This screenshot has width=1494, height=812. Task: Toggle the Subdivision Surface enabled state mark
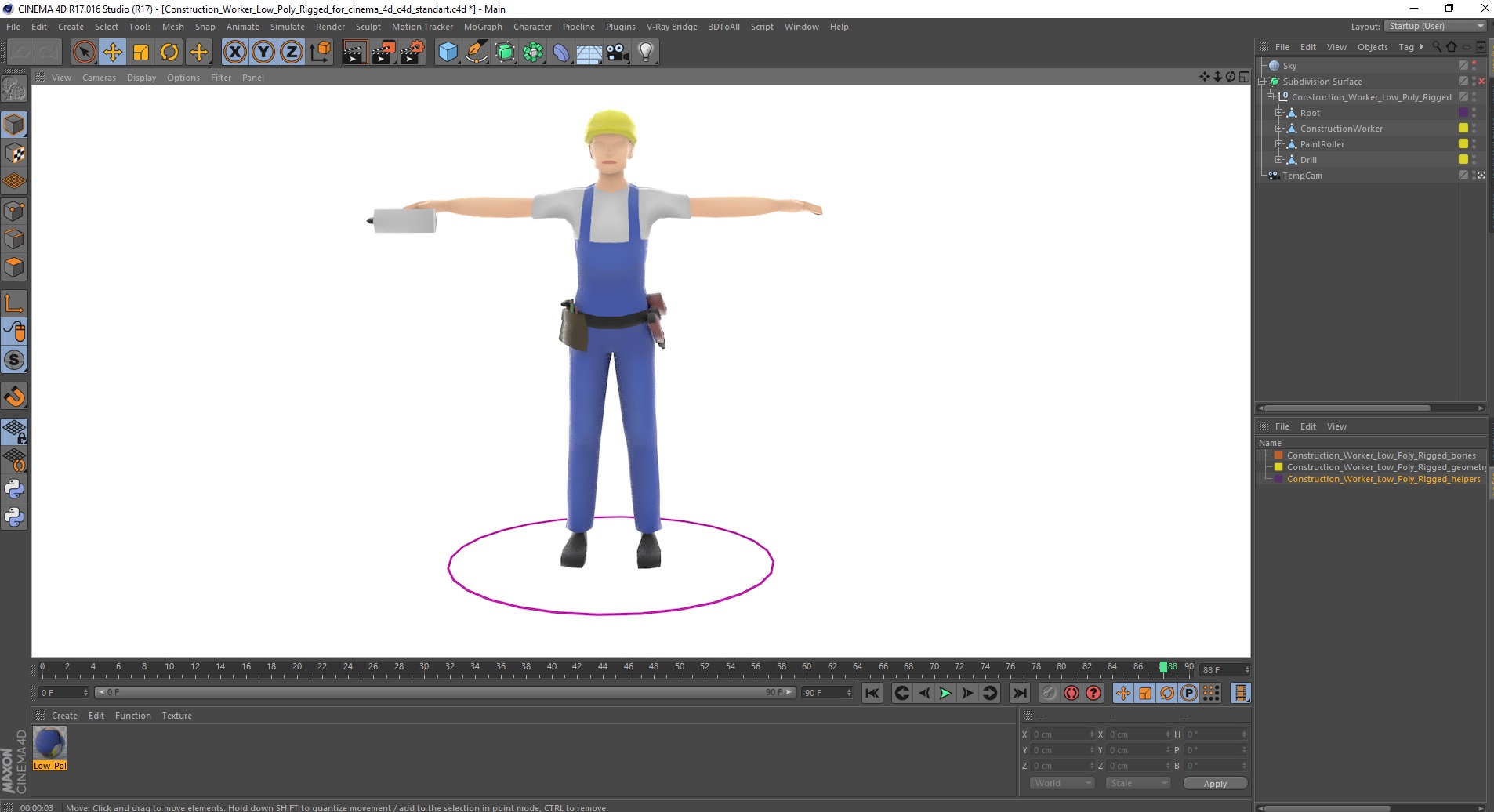(x=1481, y=82)
